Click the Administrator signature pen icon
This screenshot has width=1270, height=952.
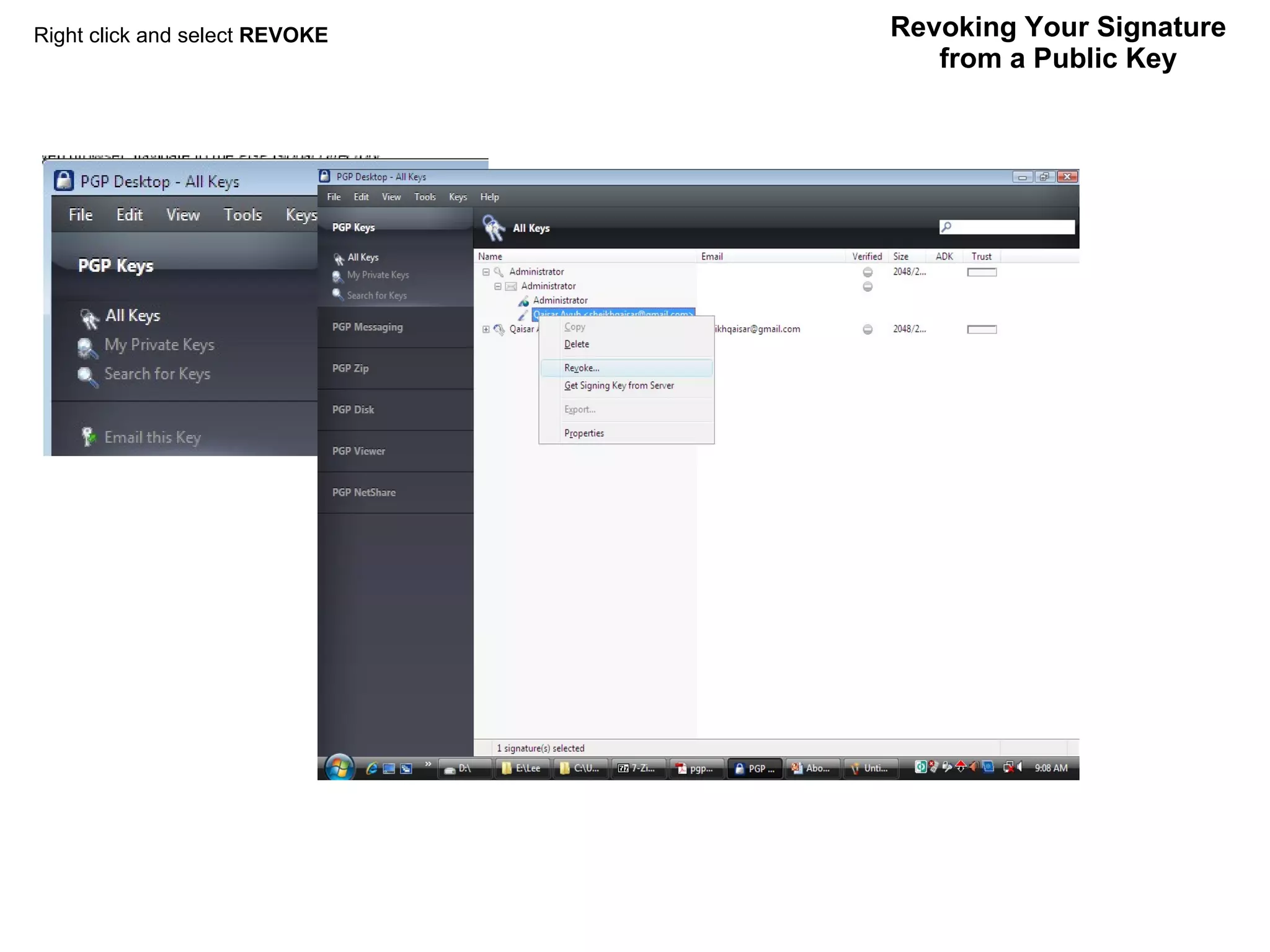click(x=523, y=301)
